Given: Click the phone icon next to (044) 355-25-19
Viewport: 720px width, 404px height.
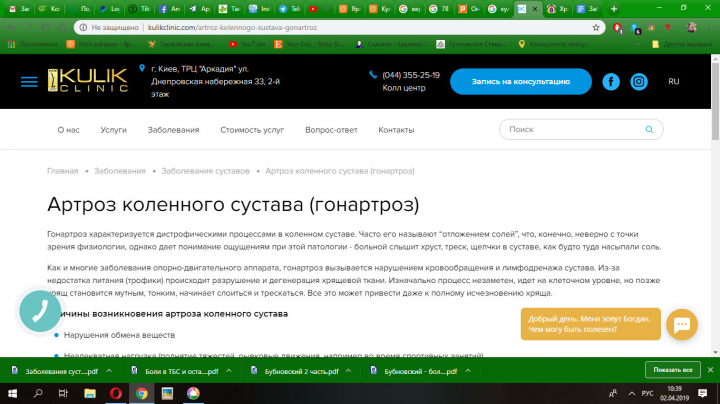Looking at the screenshot, I should click(373, 75).
